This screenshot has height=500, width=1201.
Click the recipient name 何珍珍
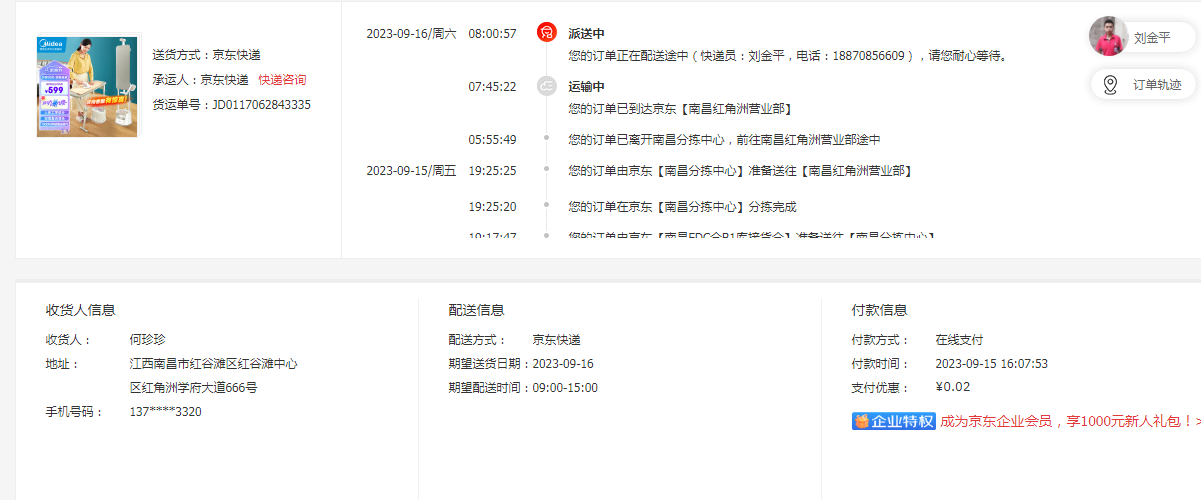click(147, 339)
